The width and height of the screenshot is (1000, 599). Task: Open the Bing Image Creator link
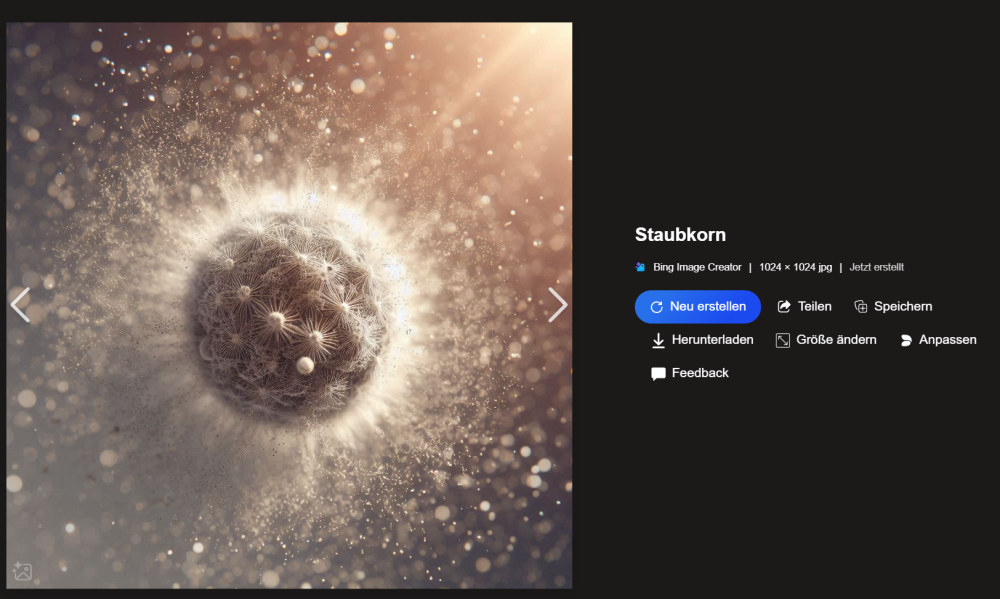pyautogui.click(x=697, y=267)
